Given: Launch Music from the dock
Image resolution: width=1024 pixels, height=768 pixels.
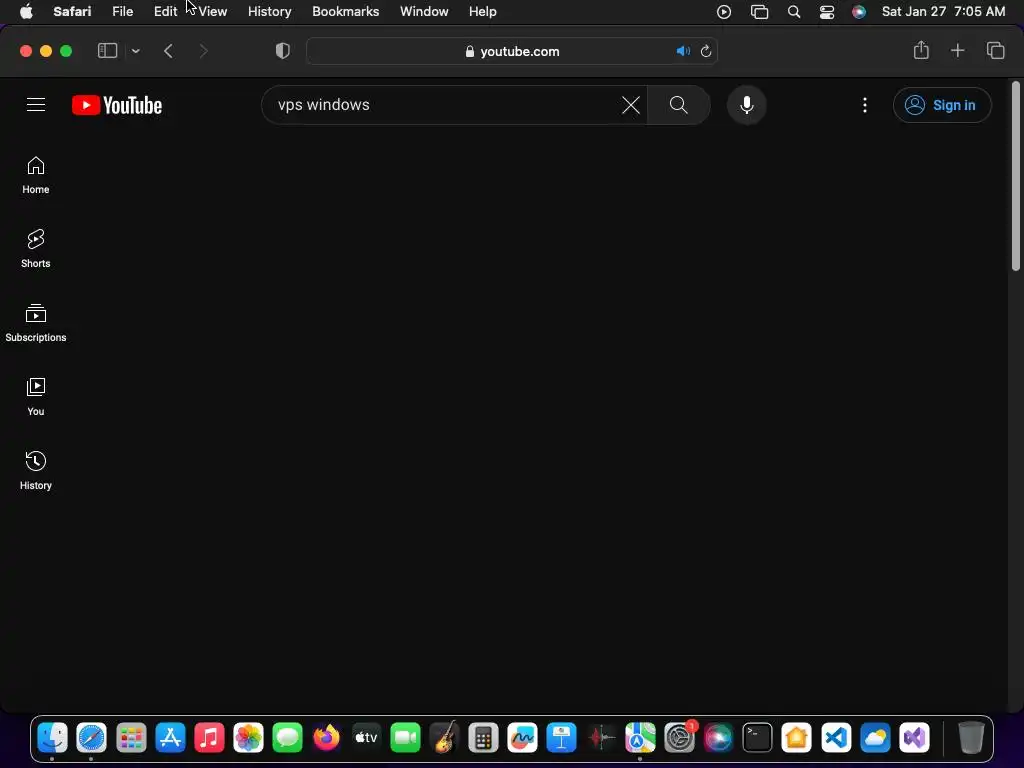Looking at the screenshot, I should pos(210,738).
